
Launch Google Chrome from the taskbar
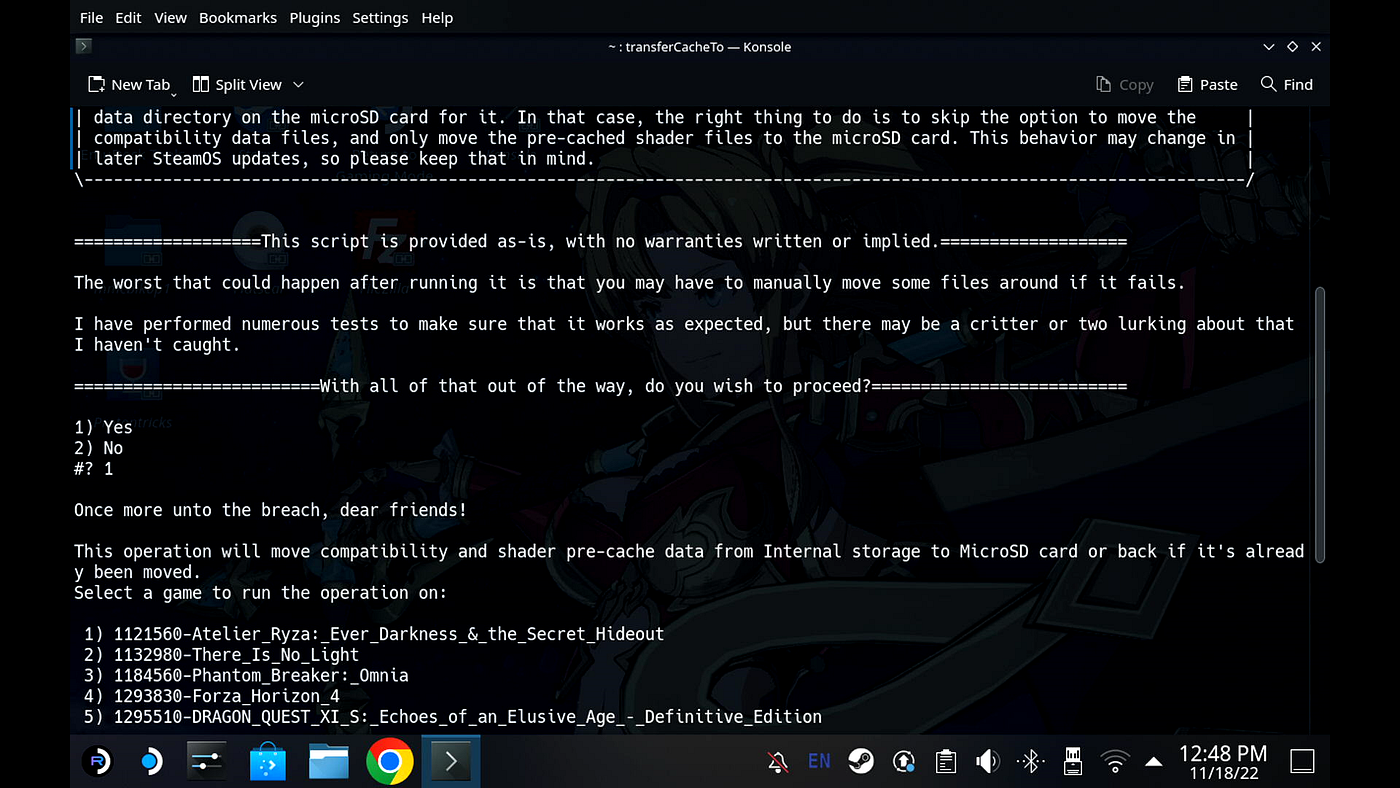tap(390, 762)
